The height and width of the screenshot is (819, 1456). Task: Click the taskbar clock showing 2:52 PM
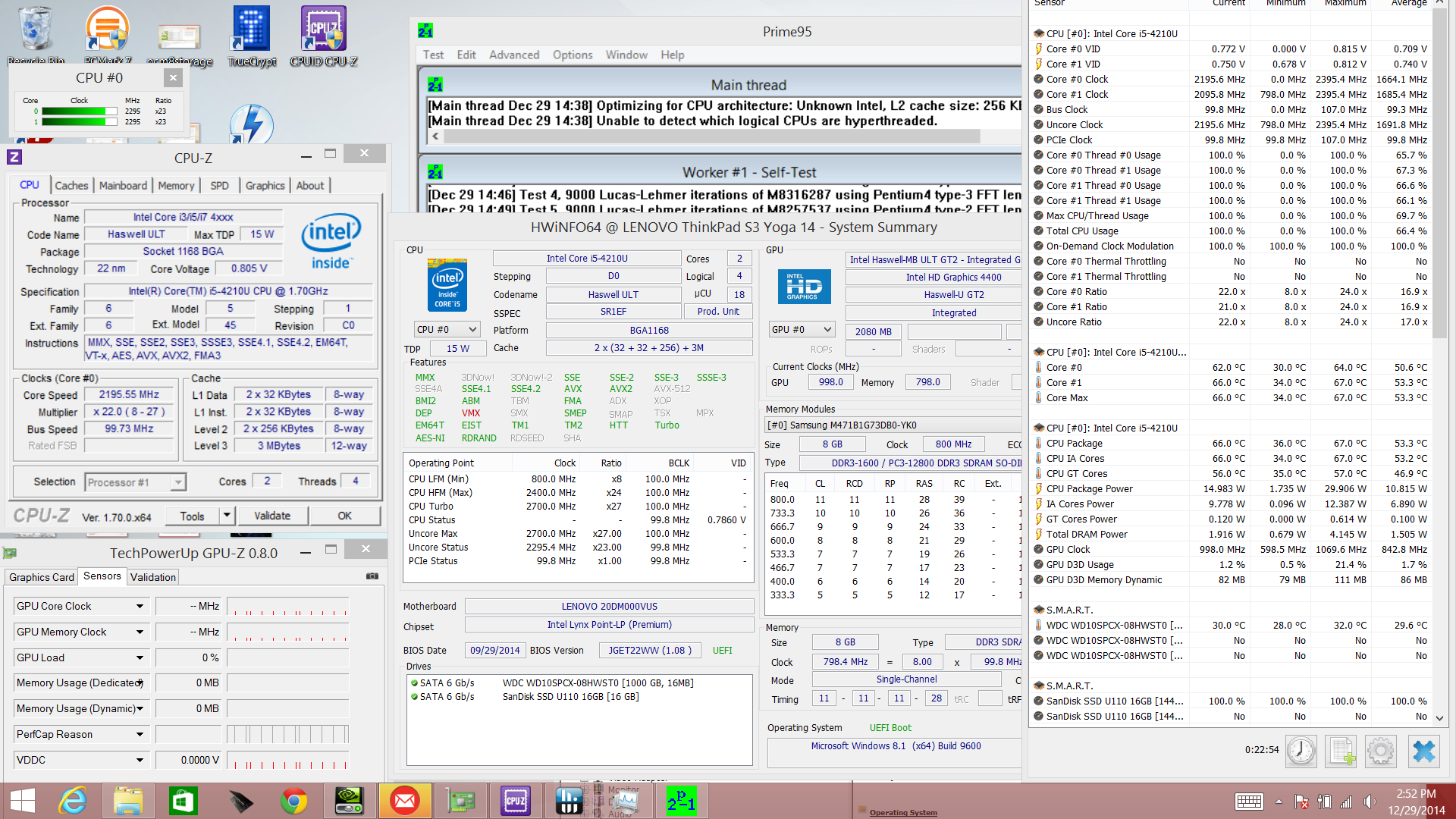pyautogui.click(x=1416, y=802)
